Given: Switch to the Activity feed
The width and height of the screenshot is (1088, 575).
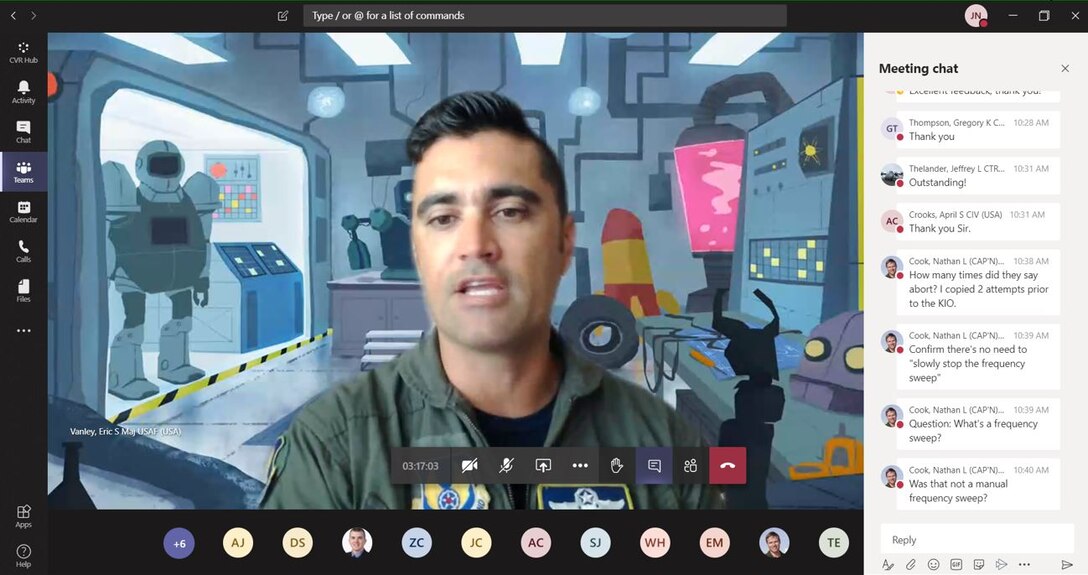Looking at the screenshot, I should (x=23, y=92).
